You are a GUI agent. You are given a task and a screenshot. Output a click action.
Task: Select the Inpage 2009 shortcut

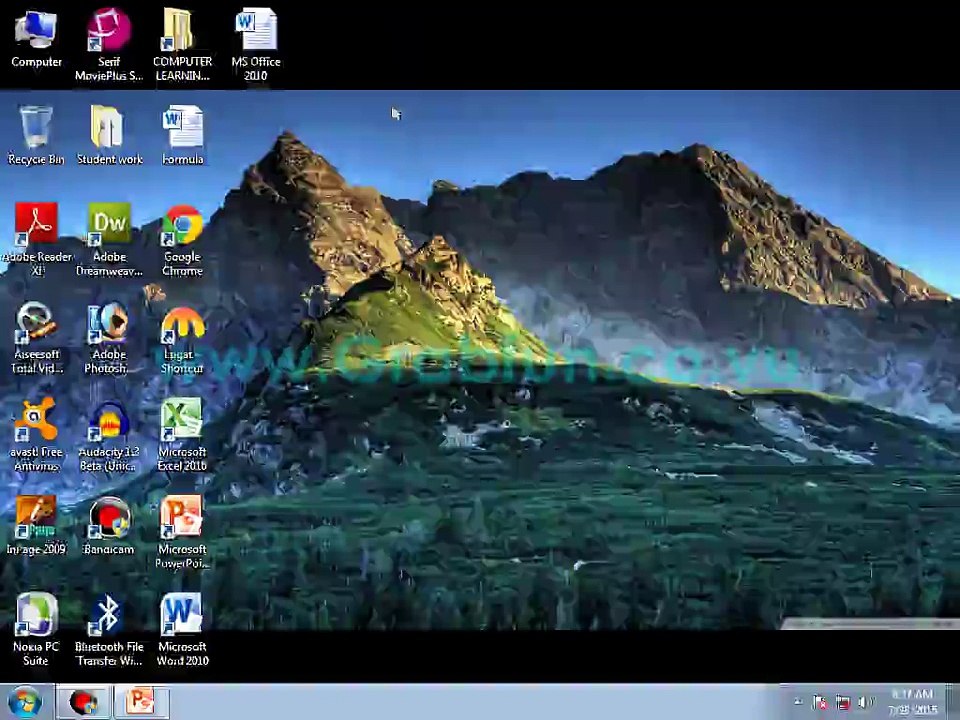coord(36,525)
